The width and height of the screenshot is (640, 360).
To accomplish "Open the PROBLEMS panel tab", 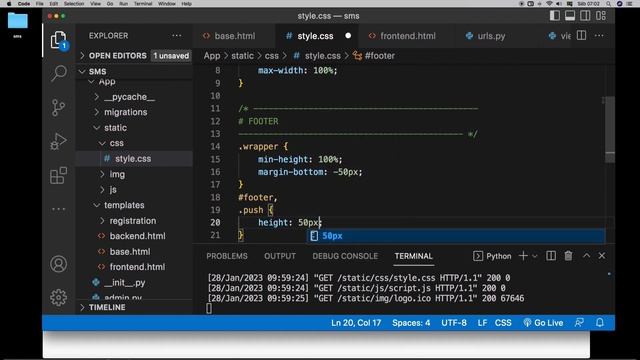I will [x=227, y=256].
